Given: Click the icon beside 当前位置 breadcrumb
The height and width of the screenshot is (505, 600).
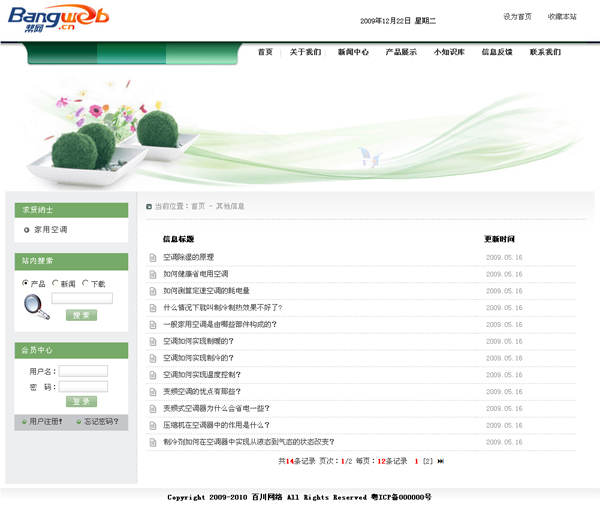Looking at the screenshot, I should 149,207.
